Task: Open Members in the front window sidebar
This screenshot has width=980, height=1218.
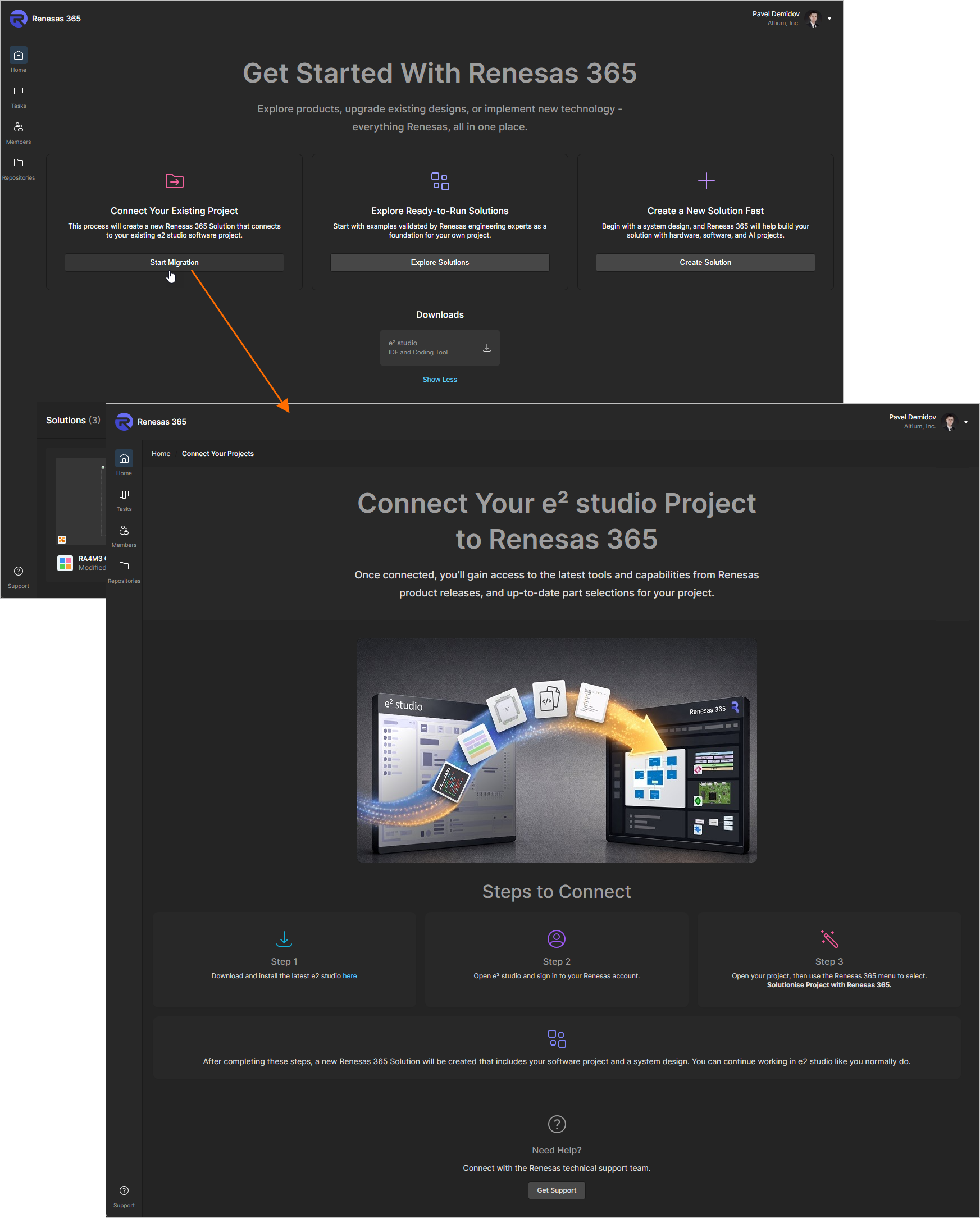Action: click(124, 536)
